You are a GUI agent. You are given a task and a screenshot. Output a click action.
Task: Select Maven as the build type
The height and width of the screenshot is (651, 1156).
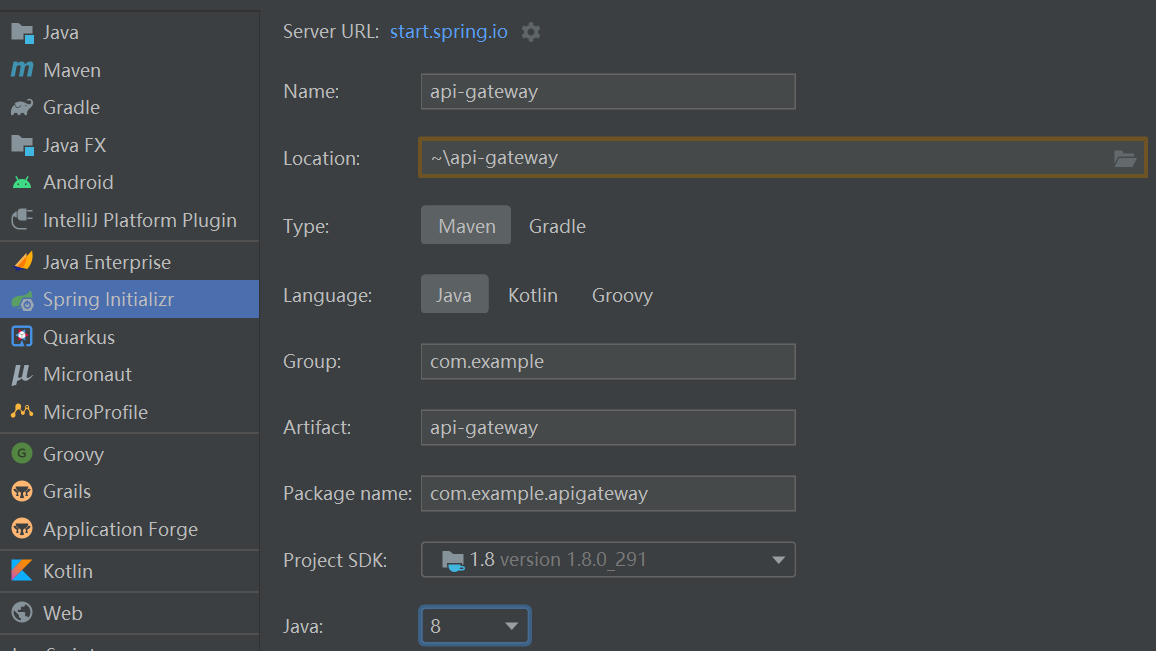coord(466,226)
